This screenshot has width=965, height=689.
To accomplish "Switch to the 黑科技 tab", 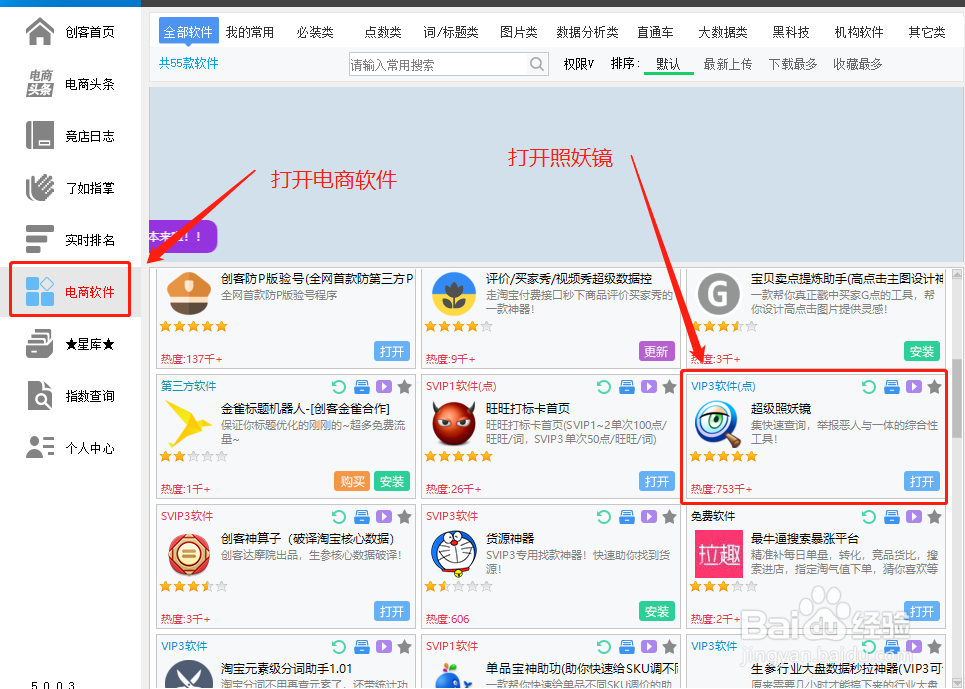I will click(x=791, y=32).
